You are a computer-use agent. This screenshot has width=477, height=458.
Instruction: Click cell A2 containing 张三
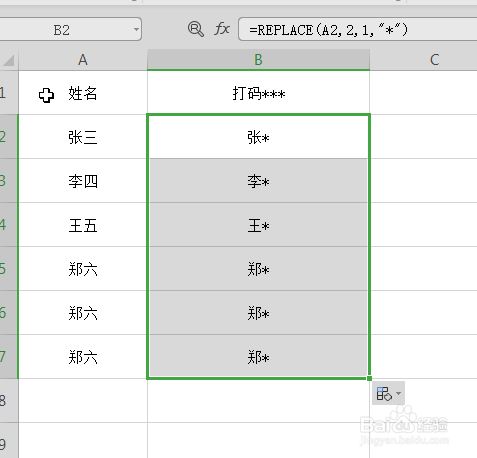pos(83,137)
